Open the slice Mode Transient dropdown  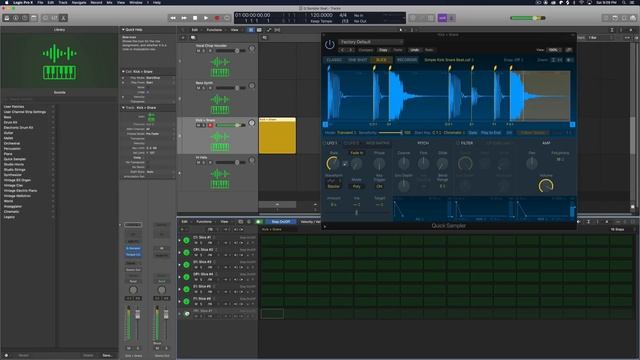(x=347, y=133)
